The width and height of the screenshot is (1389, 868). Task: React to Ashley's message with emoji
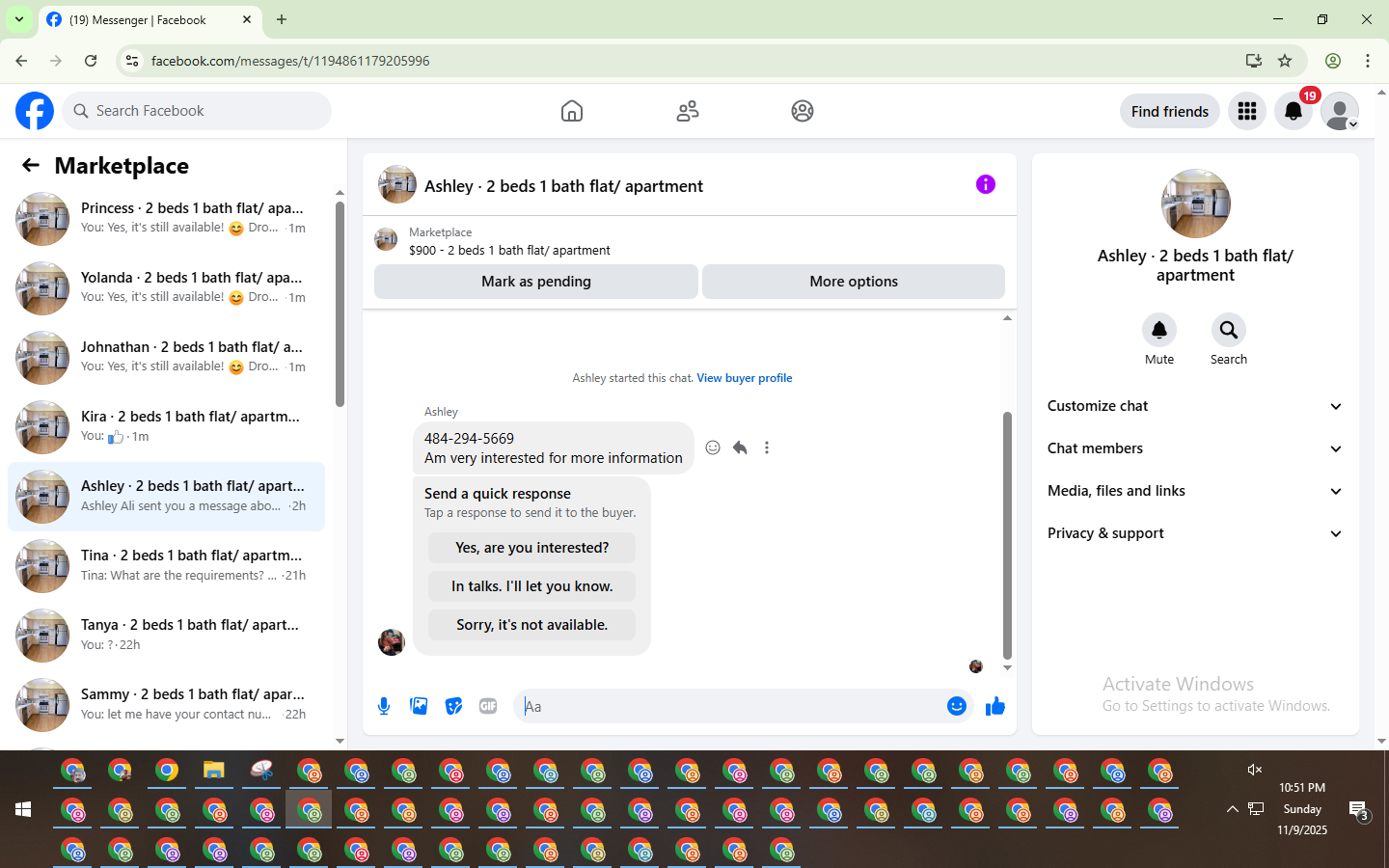[x=713, y=448]
